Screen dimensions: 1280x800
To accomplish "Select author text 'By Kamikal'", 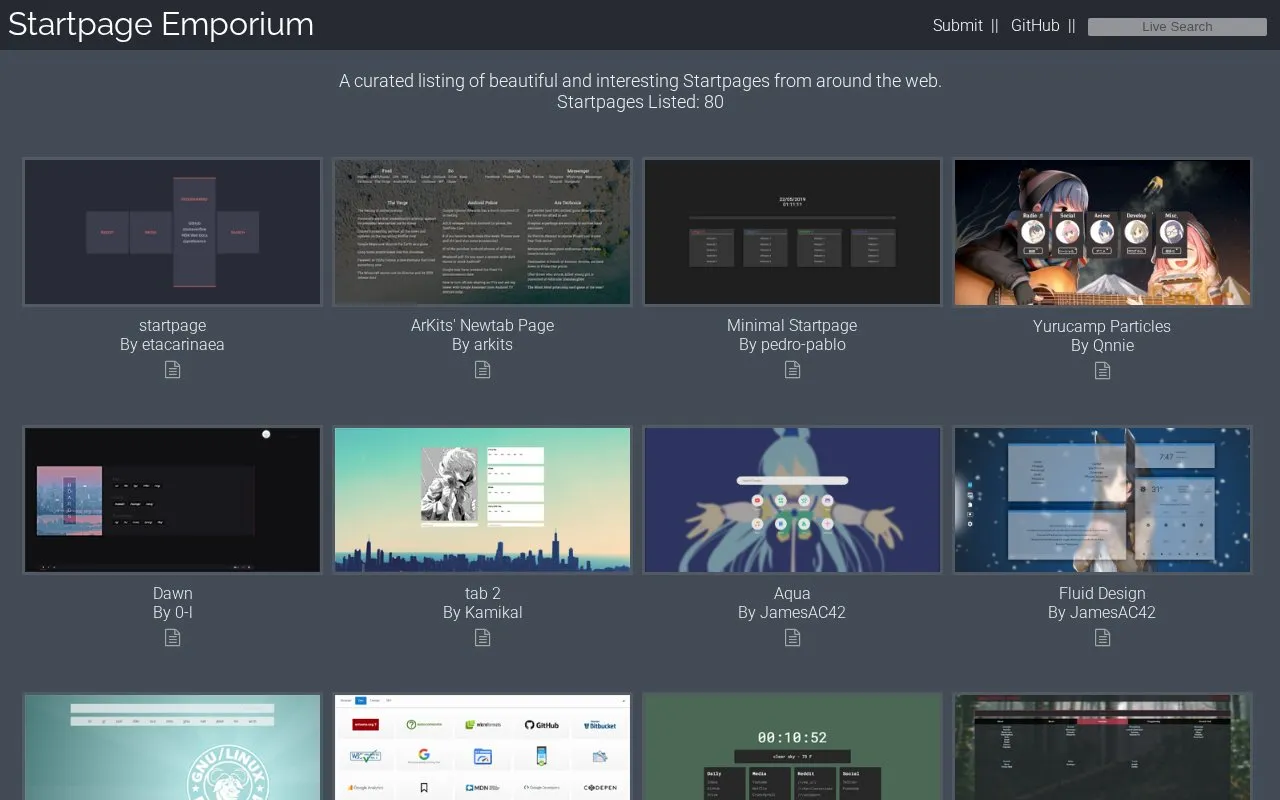I will point(482,612).
